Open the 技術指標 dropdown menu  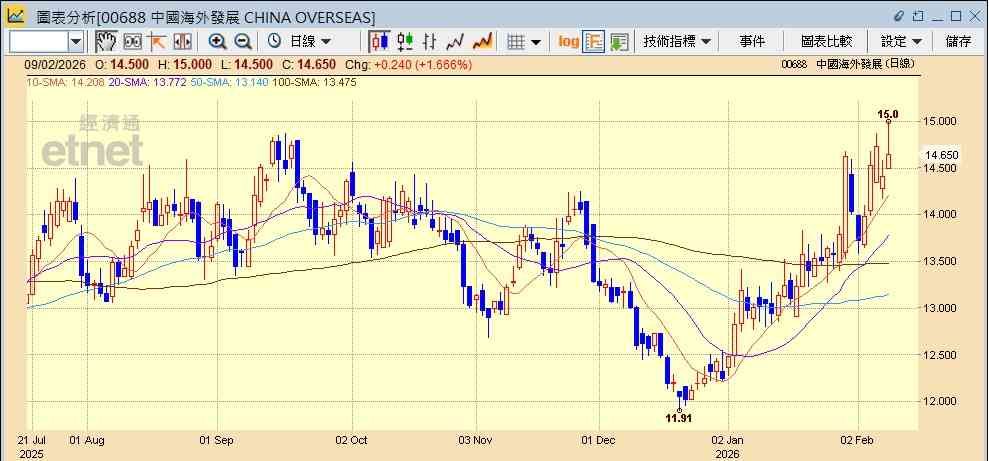677,42
